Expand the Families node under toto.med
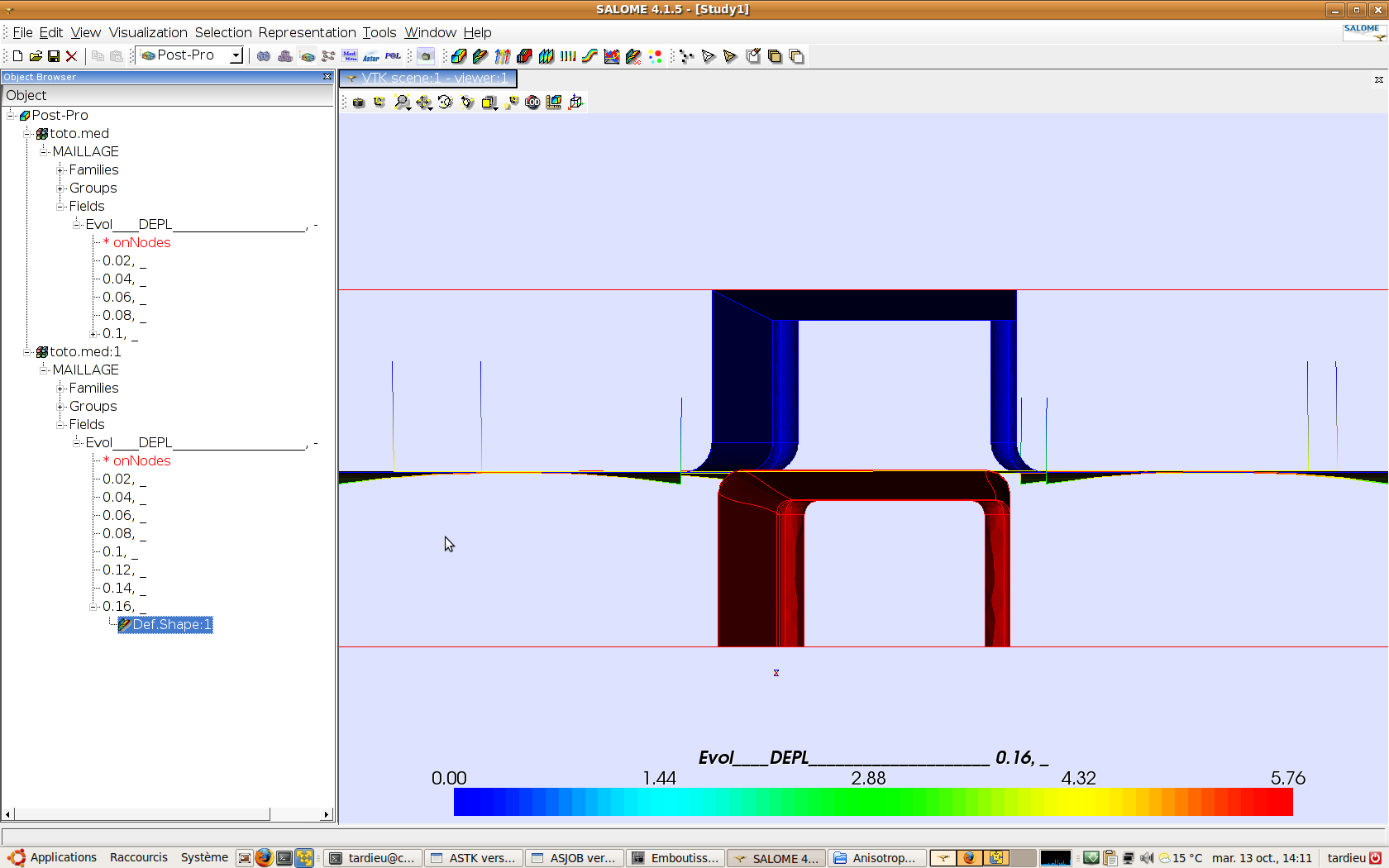 60,170
